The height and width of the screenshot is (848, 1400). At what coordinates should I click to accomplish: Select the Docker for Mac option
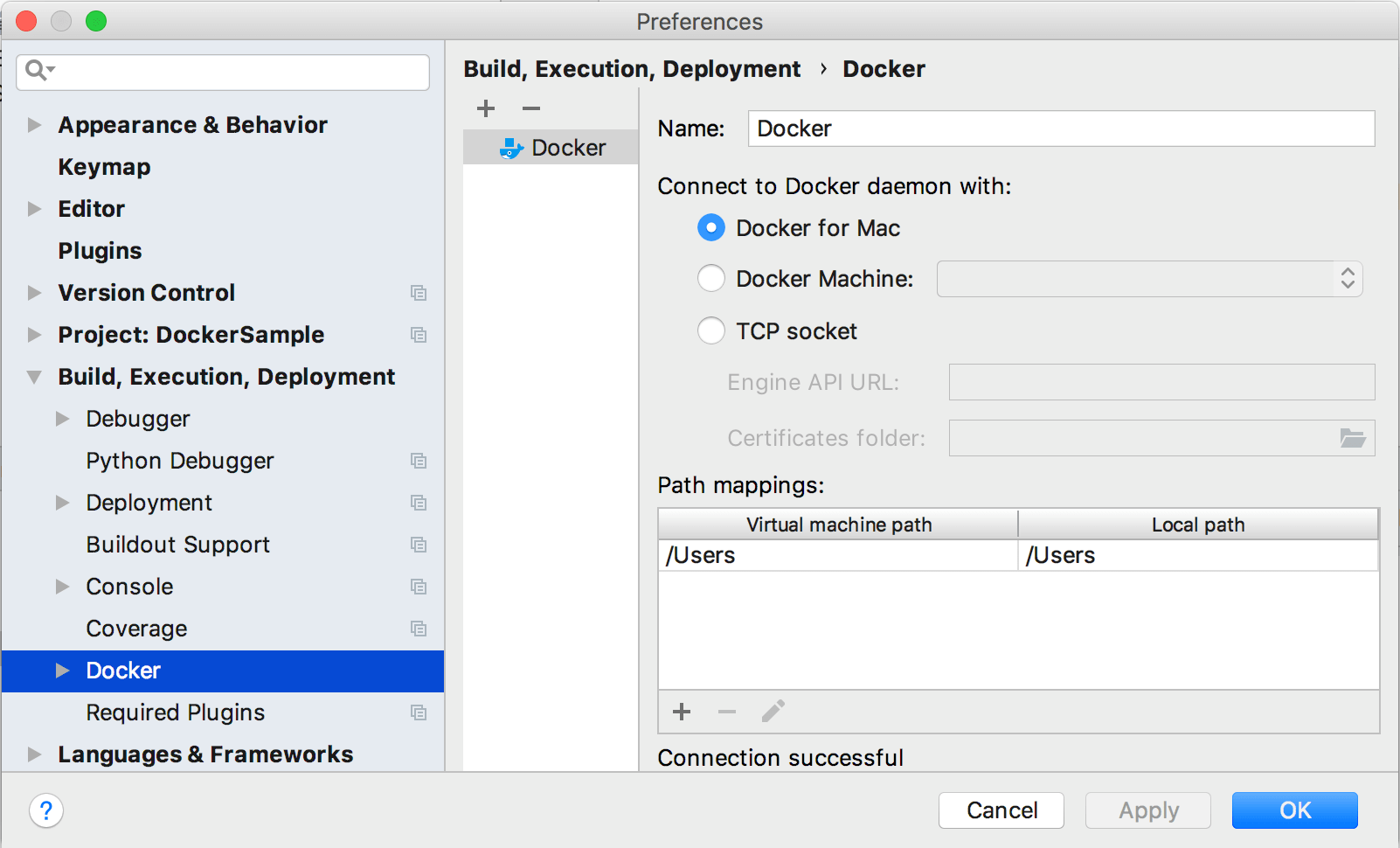(x=711, y=228)
